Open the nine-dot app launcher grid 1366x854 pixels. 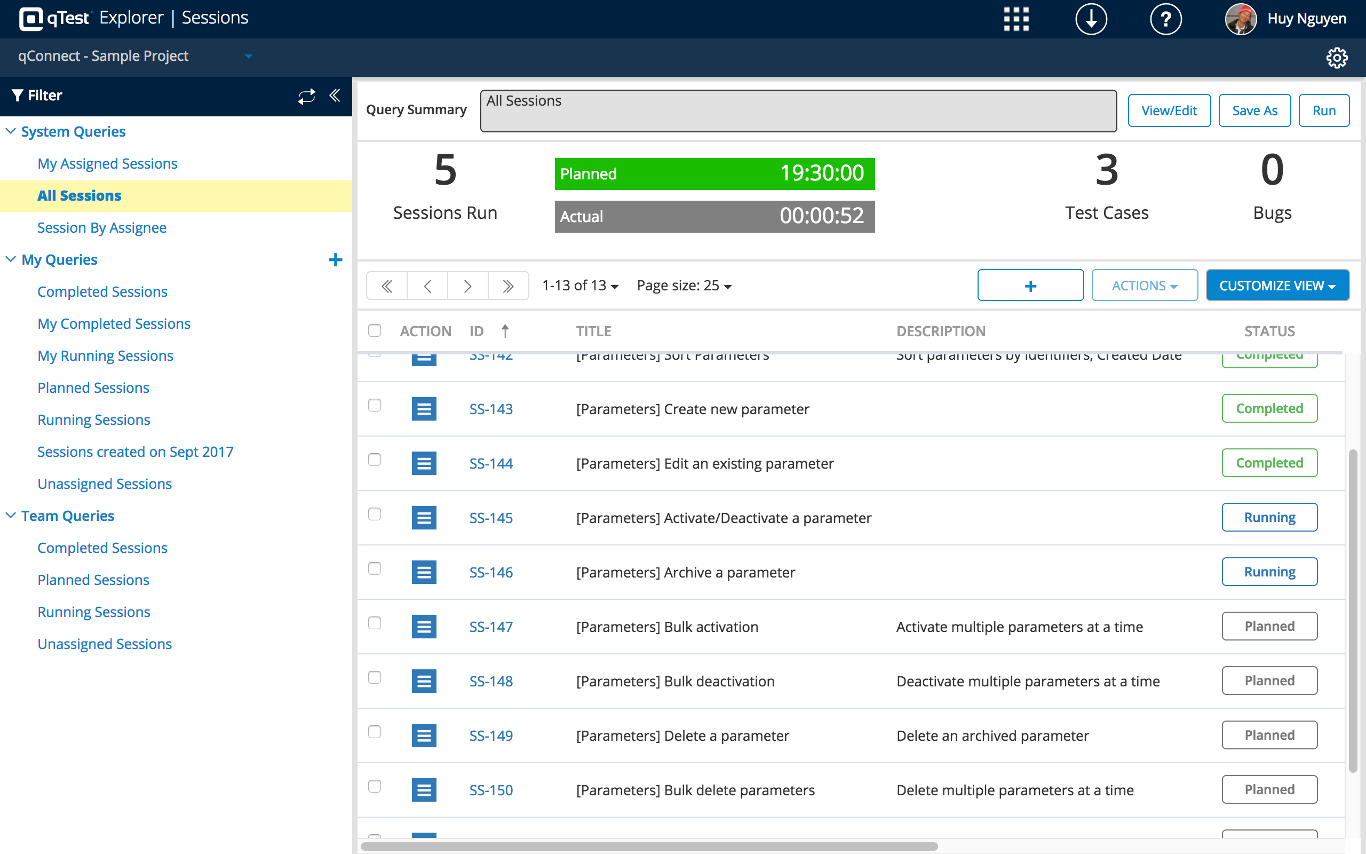[1016, 19]
